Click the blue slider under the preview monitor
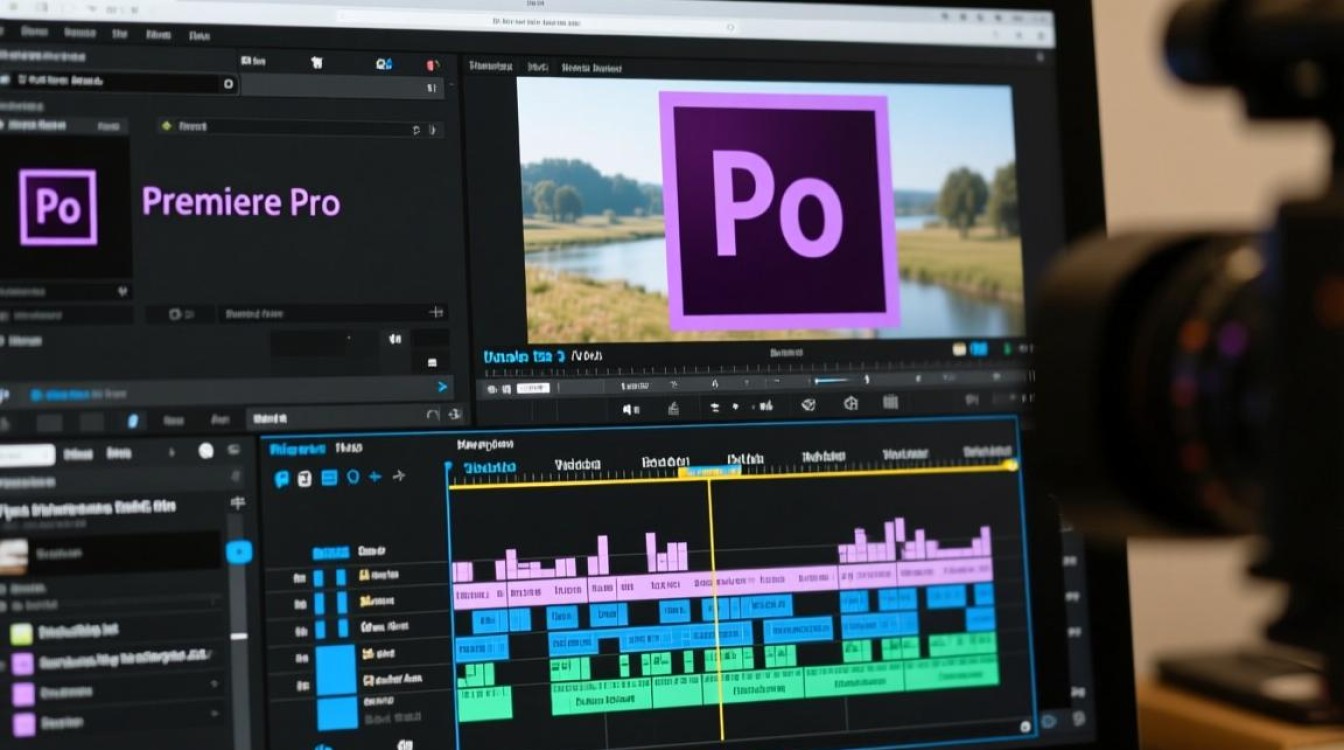Viewport: 1344px width, 750px height. click(832, 380)
